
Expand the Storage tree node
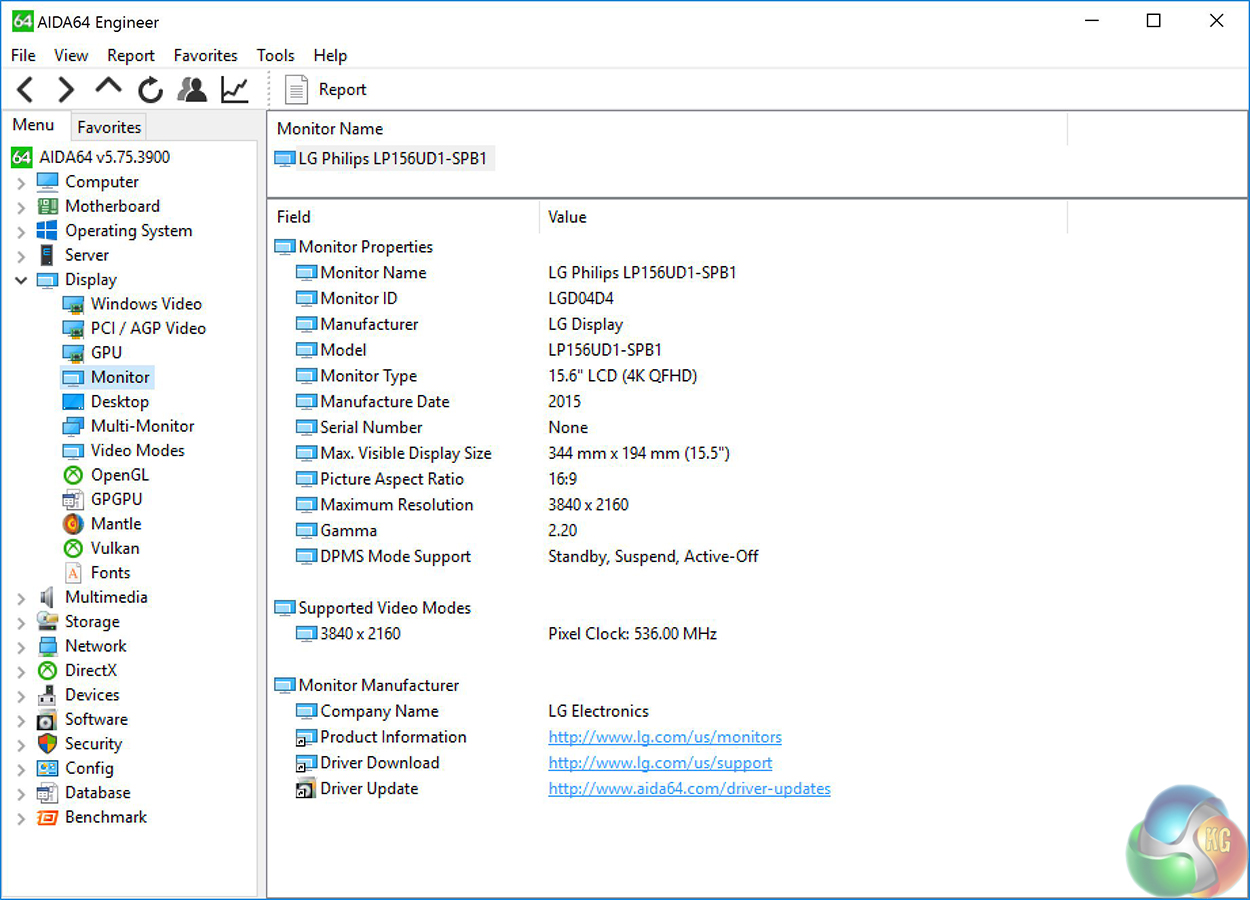coord(21,623)
